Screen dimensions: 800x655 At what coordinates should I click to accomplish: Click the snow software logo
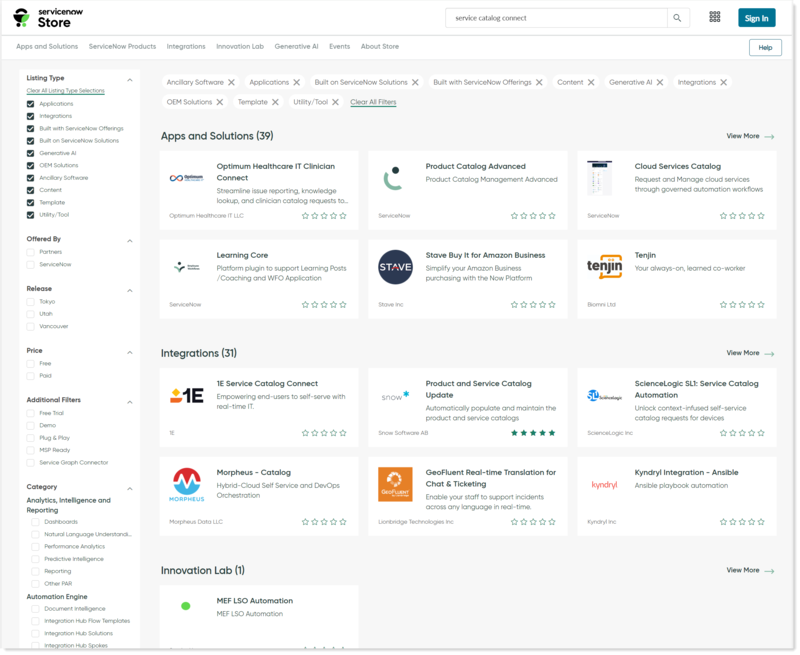[x=396, y=396]
